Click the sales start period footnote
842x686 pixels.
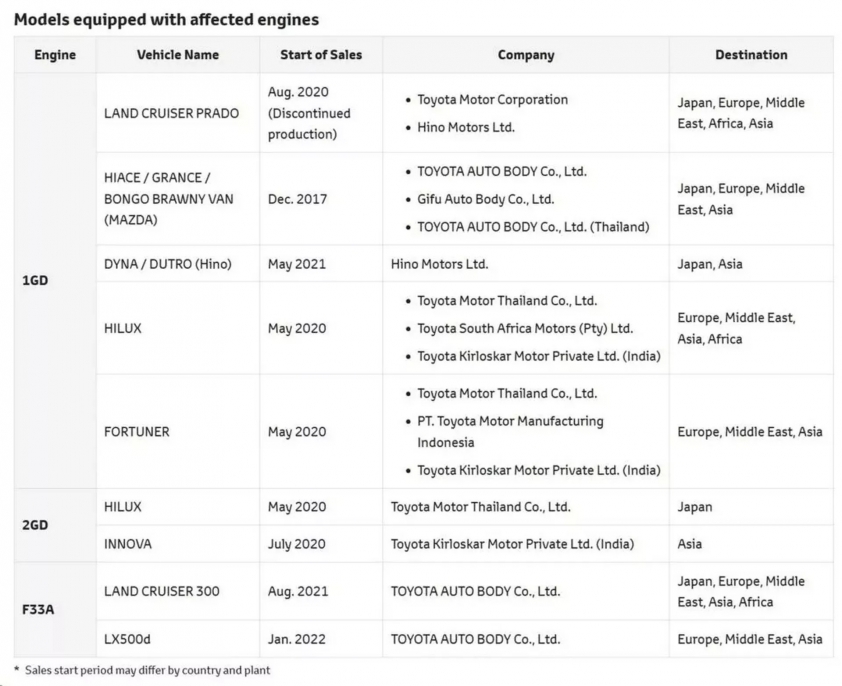(142, 670)
